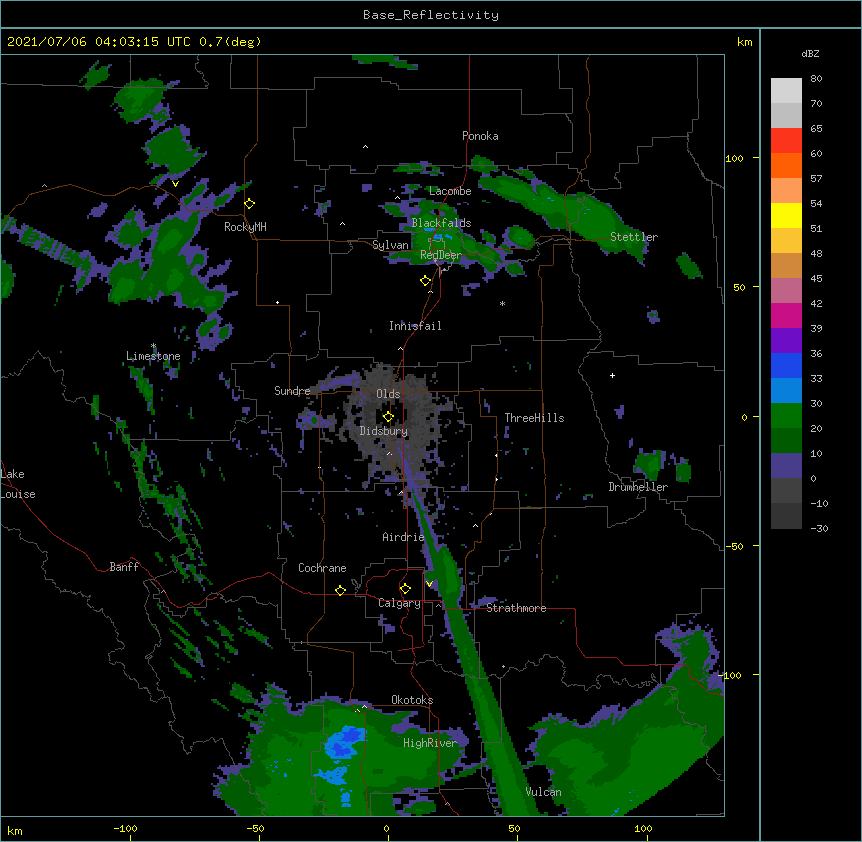Pick the magenta 39-42 dBZ legend swatch

point(786,315)
